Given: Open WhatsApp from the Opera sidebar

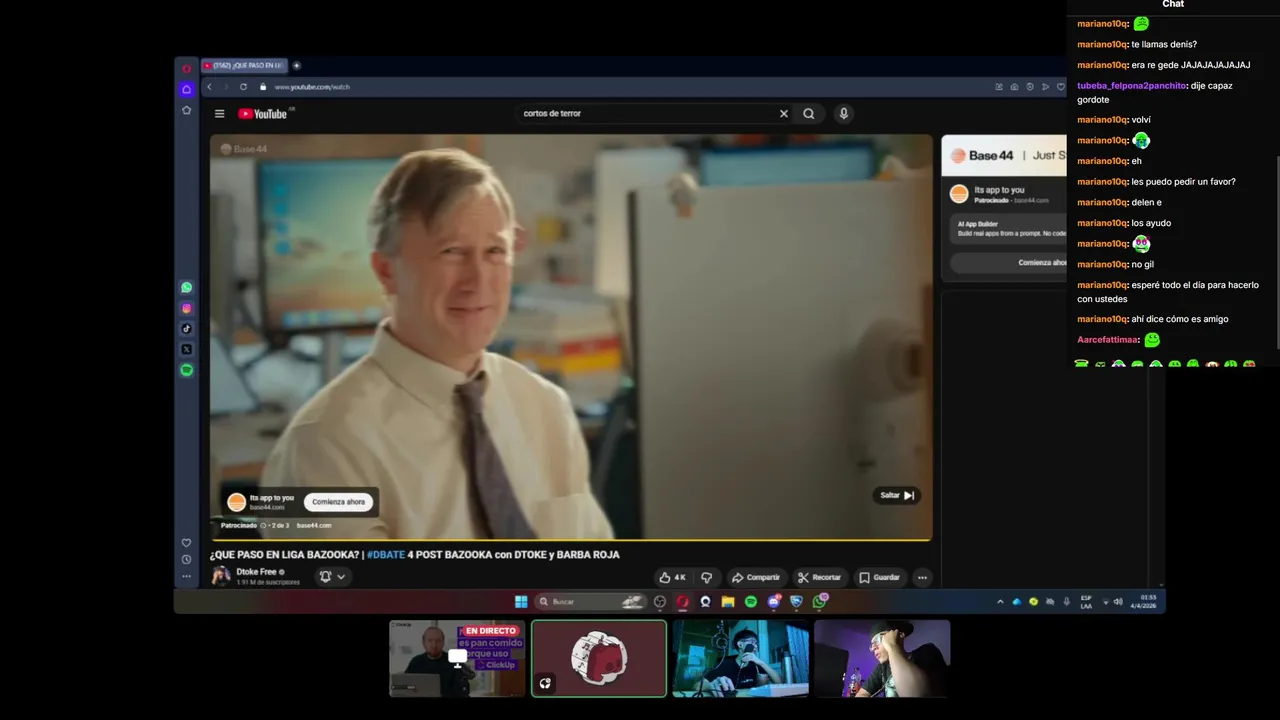Looking at the screenshot, I should 186,288.
